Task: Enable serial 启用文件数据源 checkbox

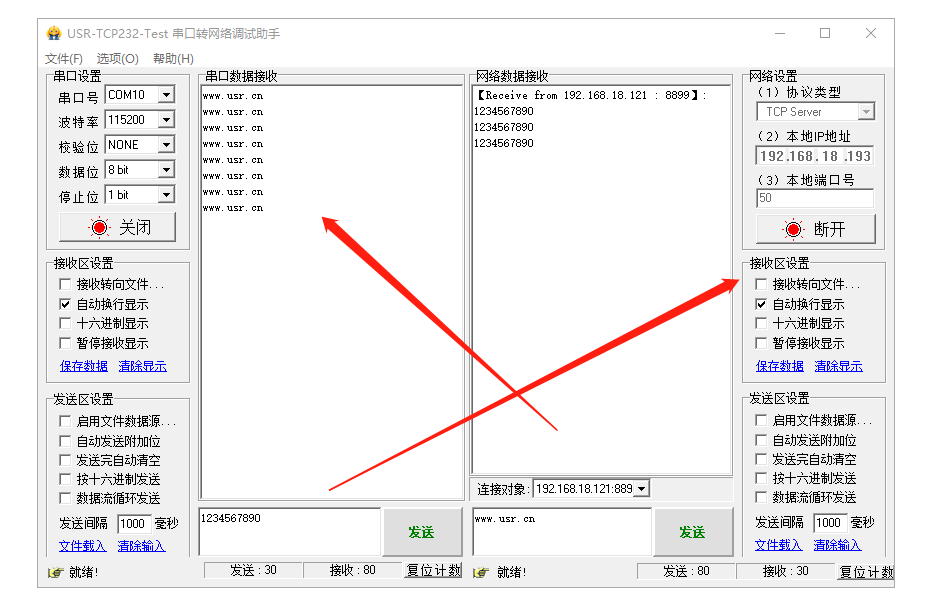Action: [x=65, y=421]
